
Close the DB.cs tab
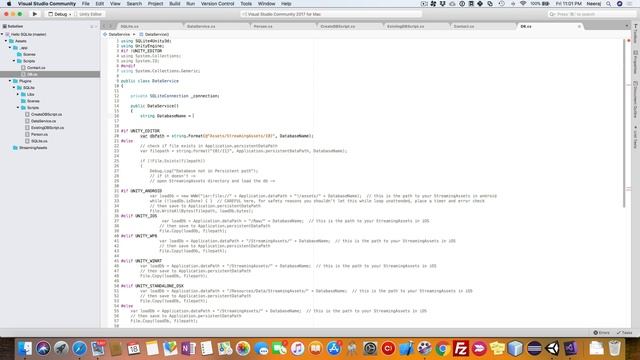tap(579, 27)
